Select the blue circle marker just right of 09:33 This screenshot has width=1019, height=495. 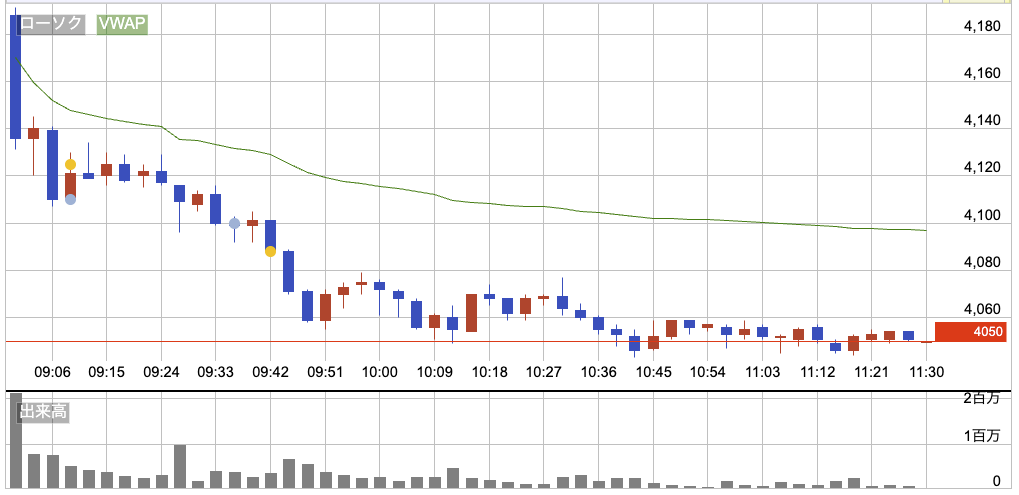(234, 223)
